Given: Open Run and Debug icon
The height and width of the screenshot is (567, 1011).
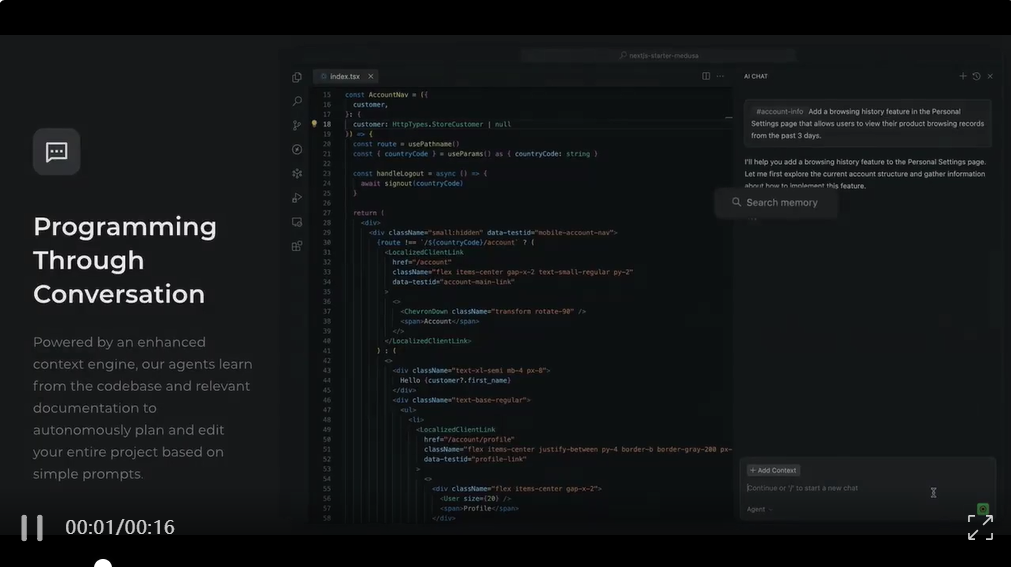Looking at the screenshot, I should 297,197.
